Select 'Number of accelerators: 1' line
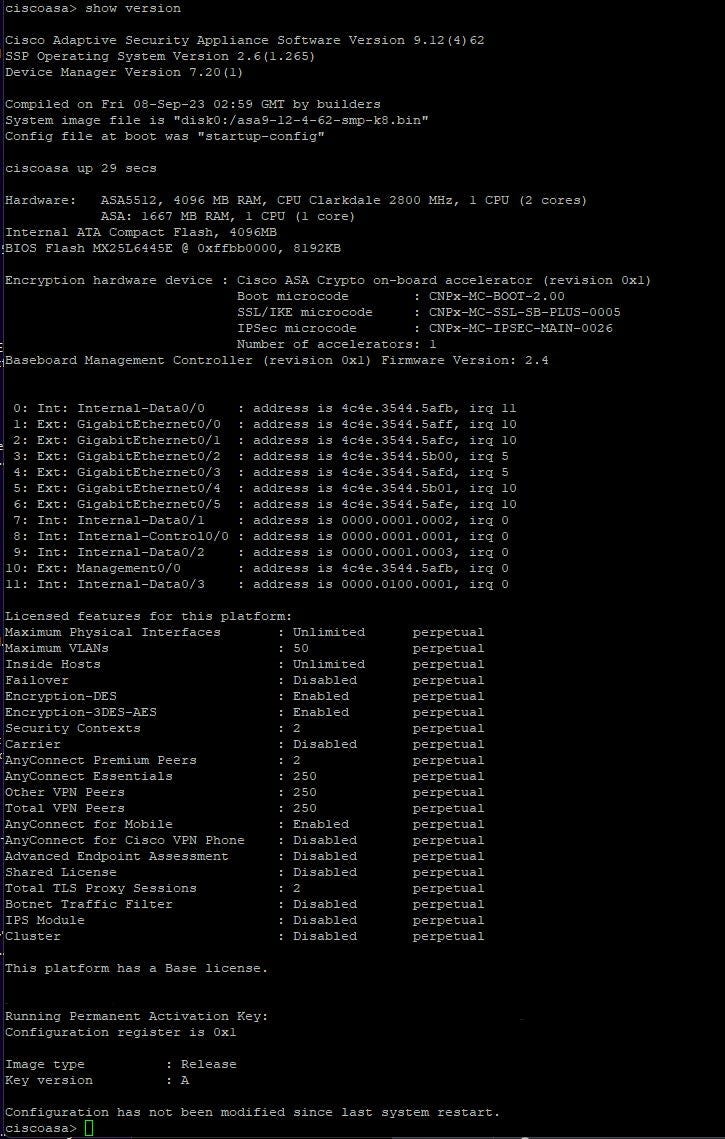 [336, 344]
